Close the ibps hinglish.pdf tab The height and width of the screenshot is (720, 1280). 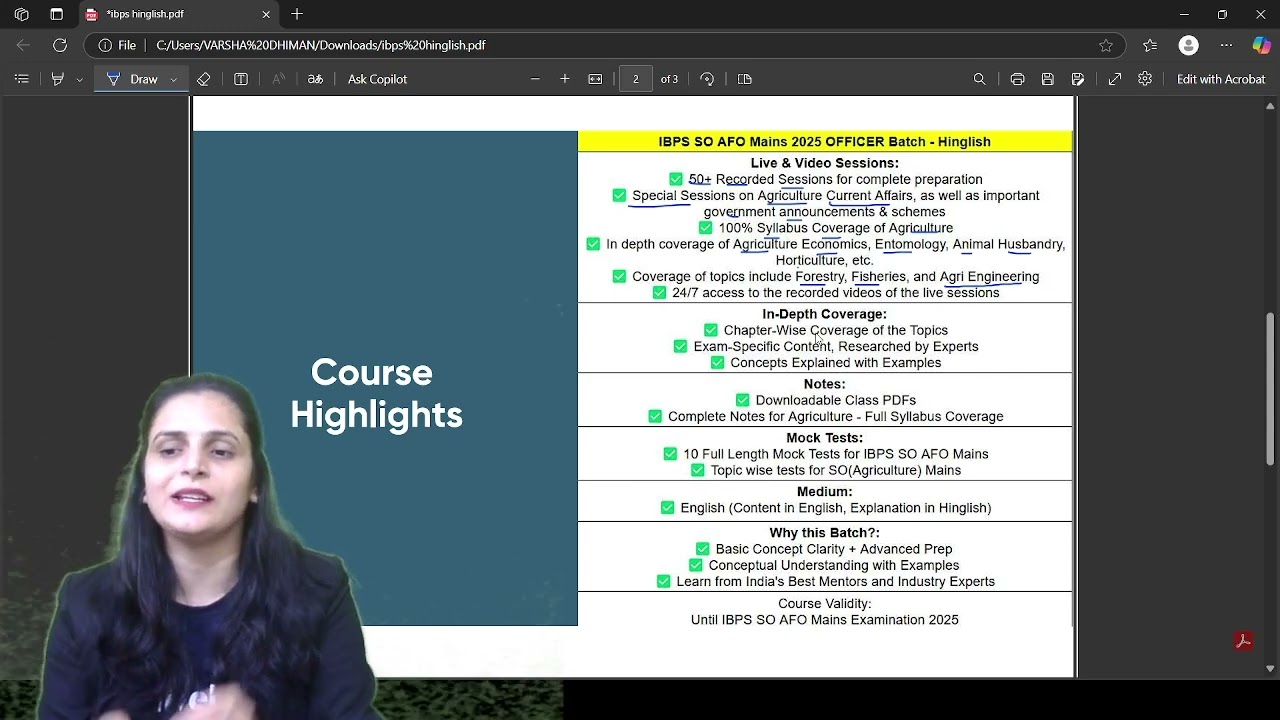[266, 15]
